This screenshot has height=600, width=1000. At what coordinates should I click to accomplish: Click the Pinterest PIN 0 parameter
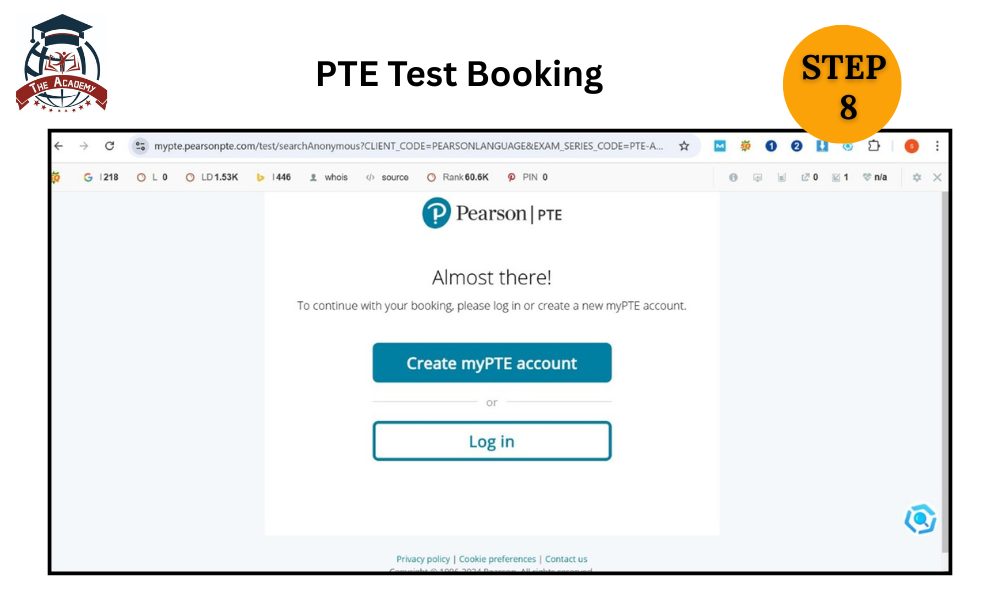[x=528, y=177]
